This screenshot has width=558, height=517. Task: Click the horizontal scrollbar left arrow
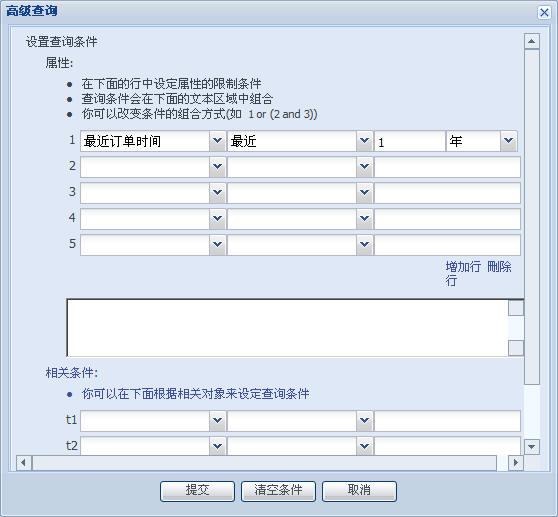pyautogui.click(x=24, y=463)
